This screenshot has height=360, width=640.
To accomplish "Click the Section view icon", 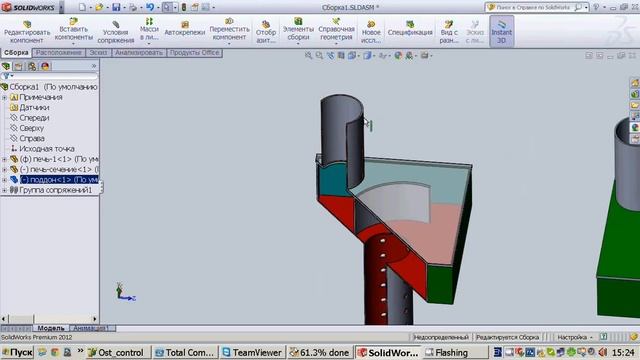I will 341,56.
